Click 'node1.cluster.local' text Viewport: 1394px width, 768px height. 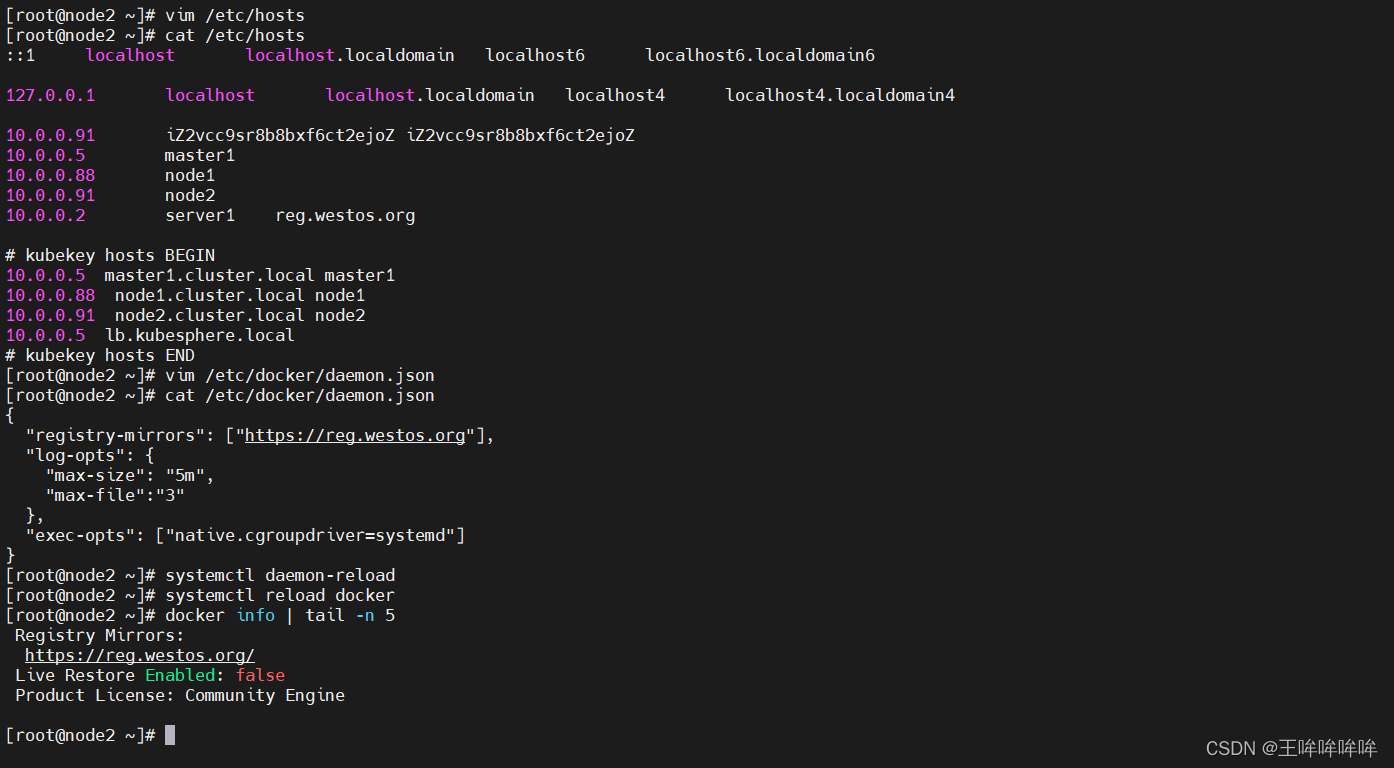(209, 295)
